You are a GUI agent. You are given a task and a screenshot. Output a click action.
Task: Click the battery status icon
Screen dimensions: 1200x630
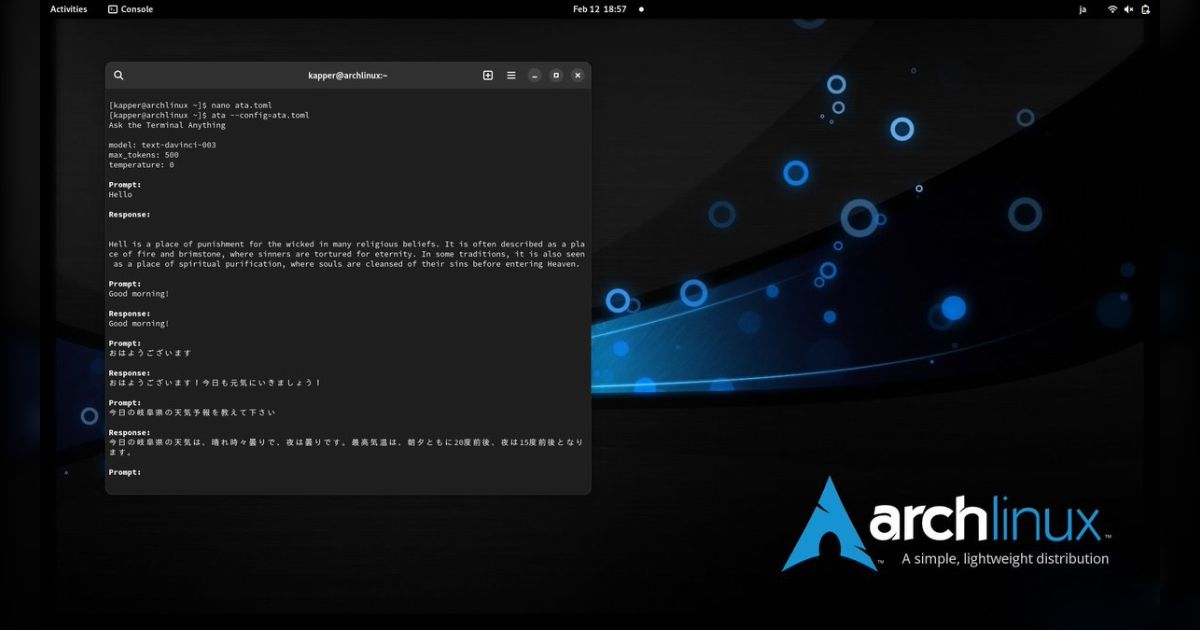(1145, 9)
